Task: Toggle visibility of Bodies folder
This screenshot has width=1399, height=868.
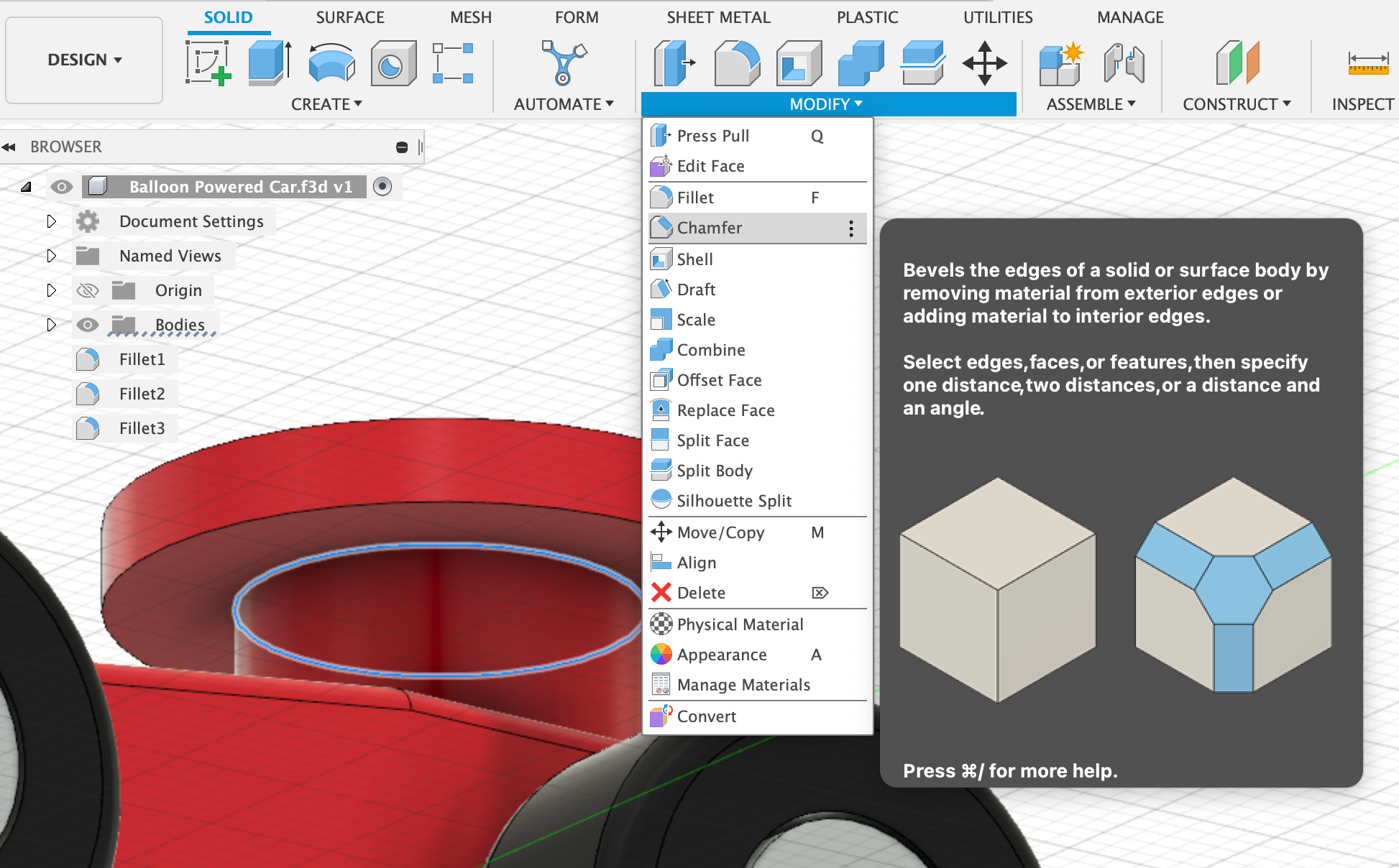Action: [x=88, y=325]
